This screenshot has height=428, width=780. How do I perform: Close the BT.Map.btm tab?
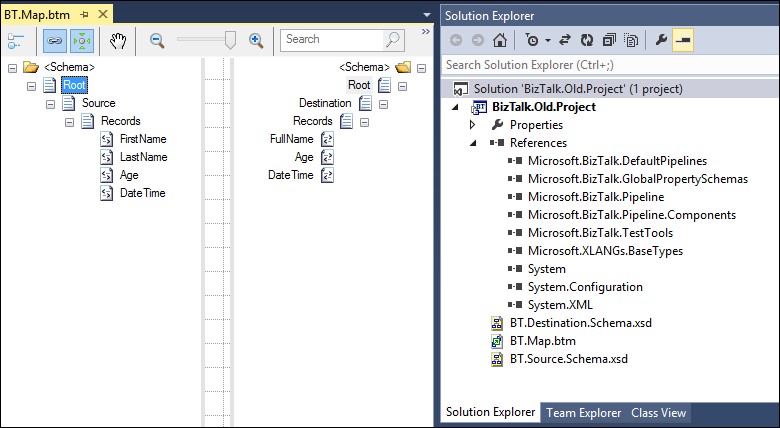[x=103, y=14]
